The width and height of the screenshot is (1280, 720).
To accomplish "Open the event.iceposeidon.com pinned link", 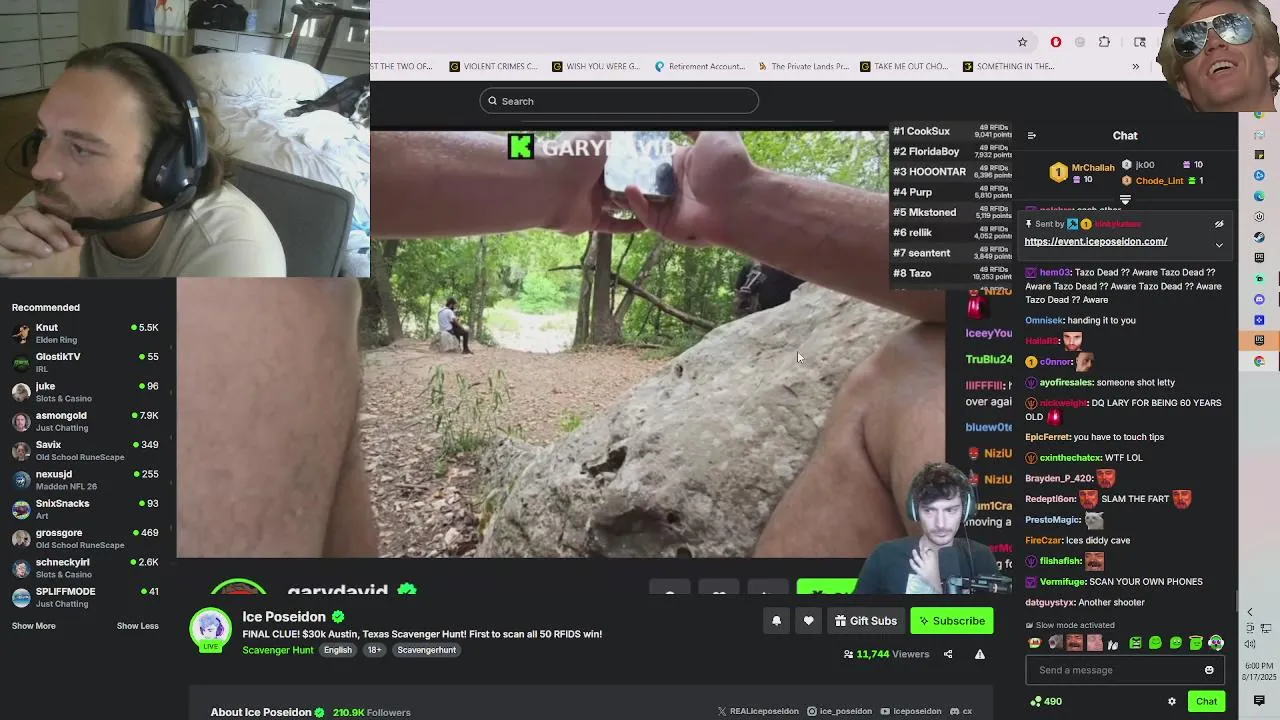I will point(1096,241).
